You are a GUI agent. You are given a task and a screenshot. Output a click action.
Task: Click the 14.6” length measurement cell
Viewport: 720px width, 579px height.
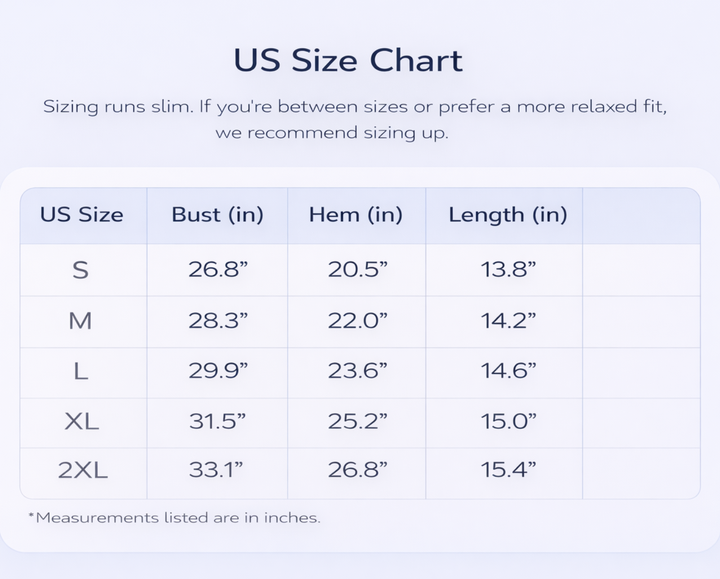click(x=509, y=371)
